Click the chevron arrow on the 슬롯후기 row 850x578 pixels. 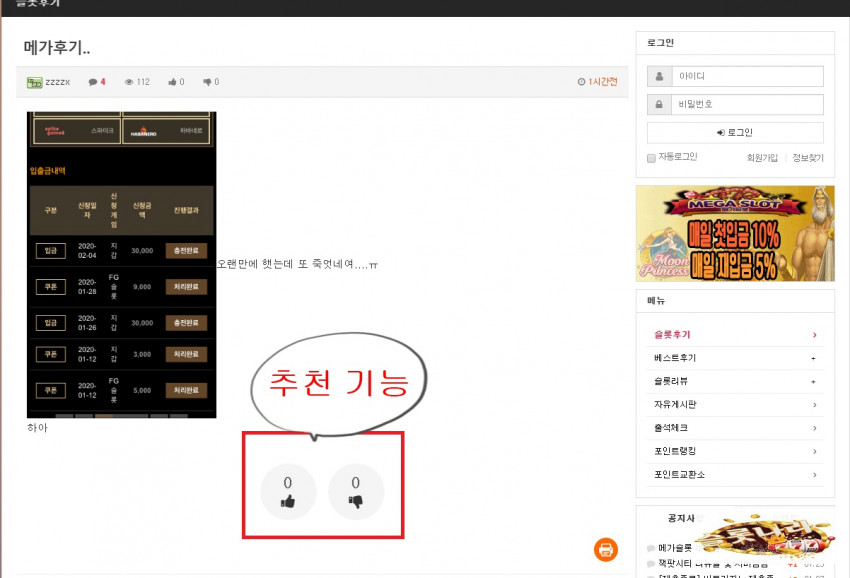click(814, 335)
